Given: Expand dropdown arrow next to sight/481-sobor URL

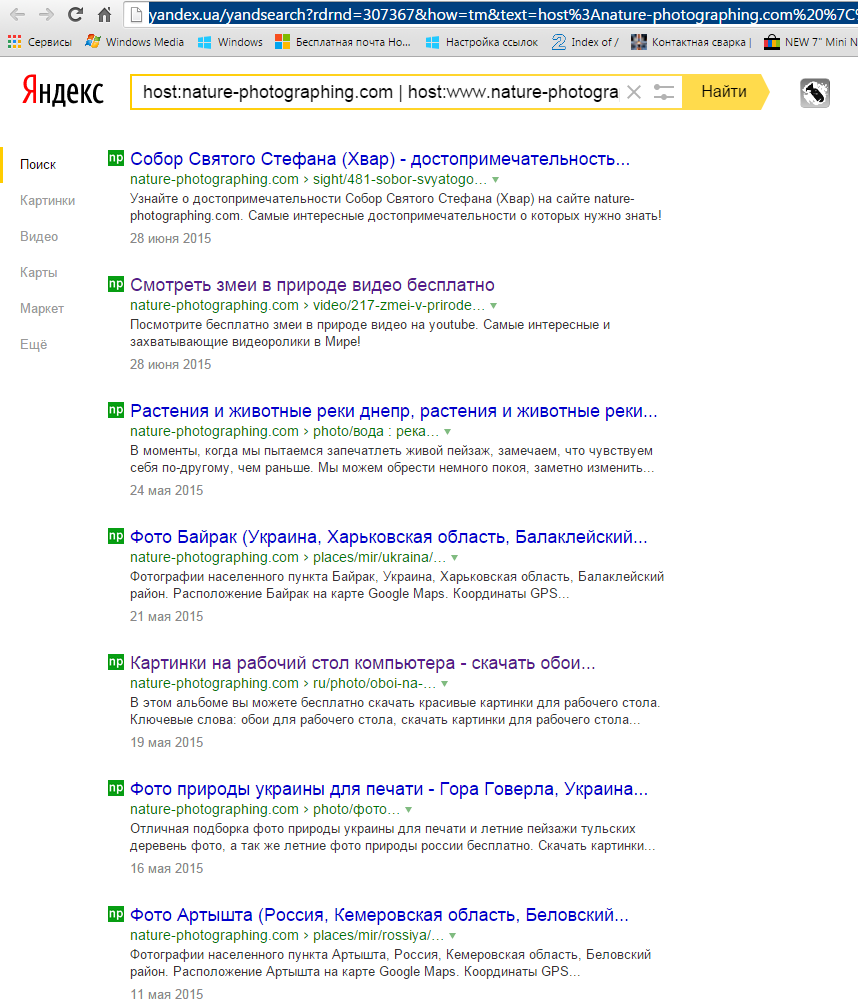Looking at the screenshot, I should [x=495, y=180].
